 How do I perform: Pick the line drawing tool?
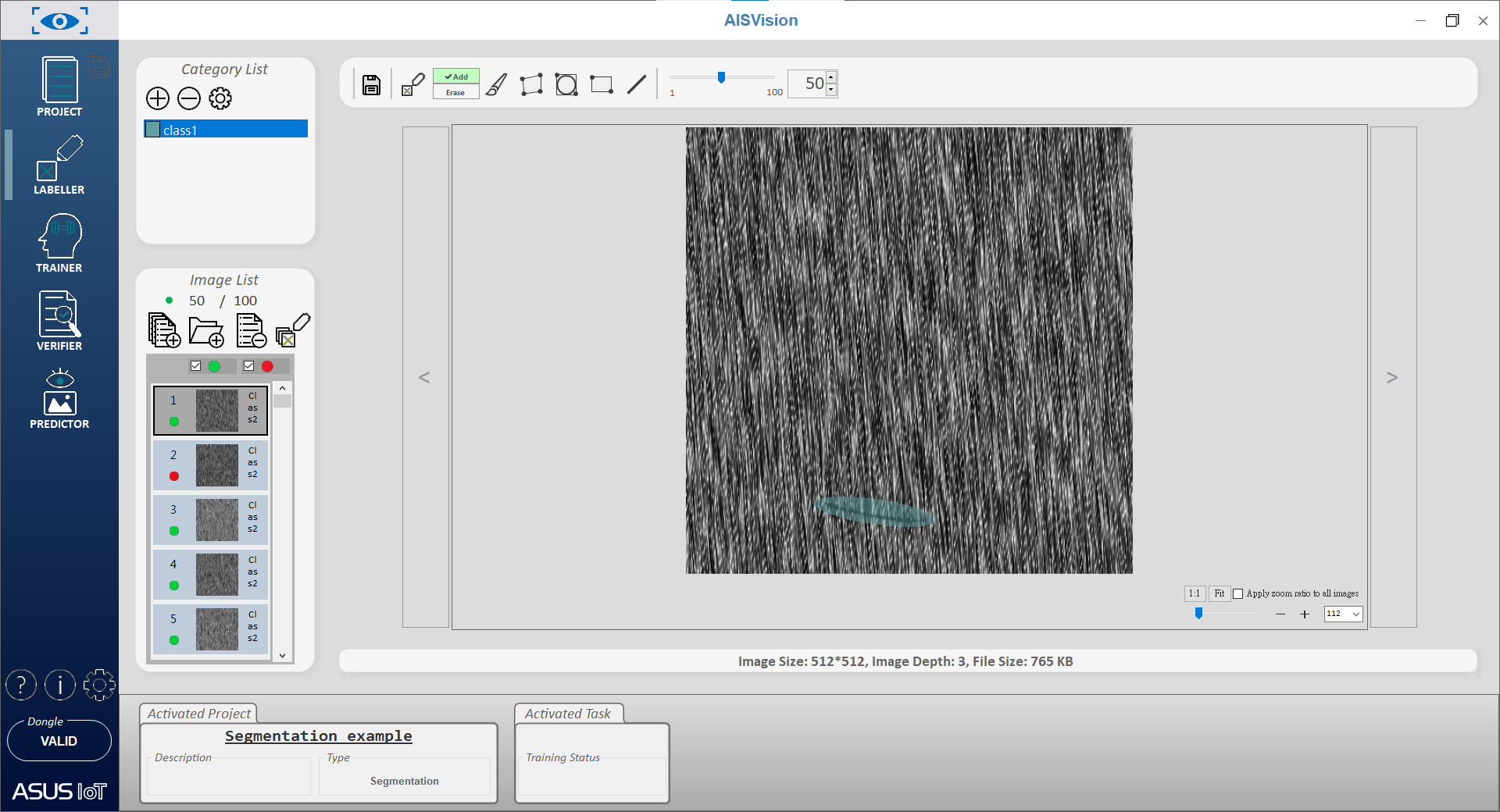tap(637, 84)
